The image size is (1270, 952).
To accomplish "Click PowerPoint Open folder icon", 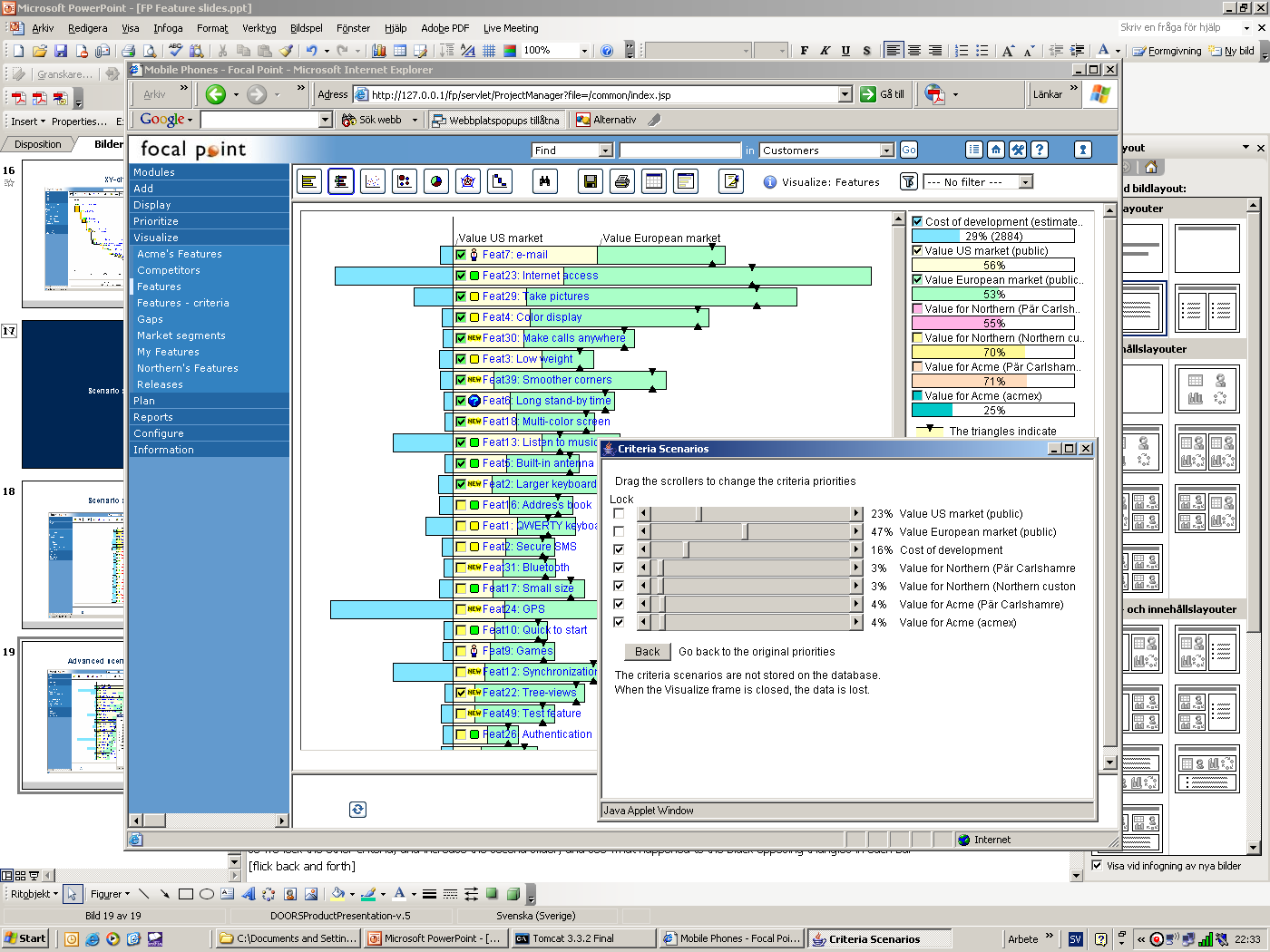I will (39, 51).
